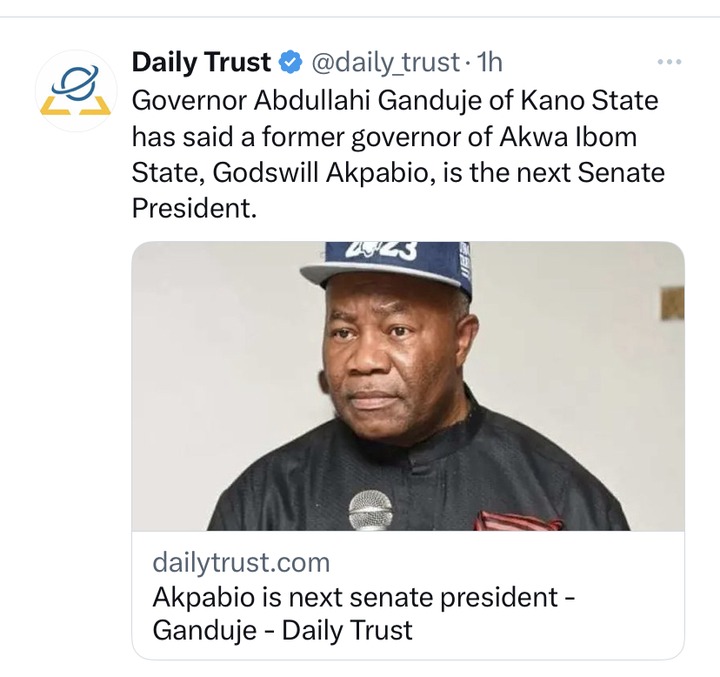Click the Daily Trust display name
The height and width of the screenshot is (677, 720).
point(201,63)
